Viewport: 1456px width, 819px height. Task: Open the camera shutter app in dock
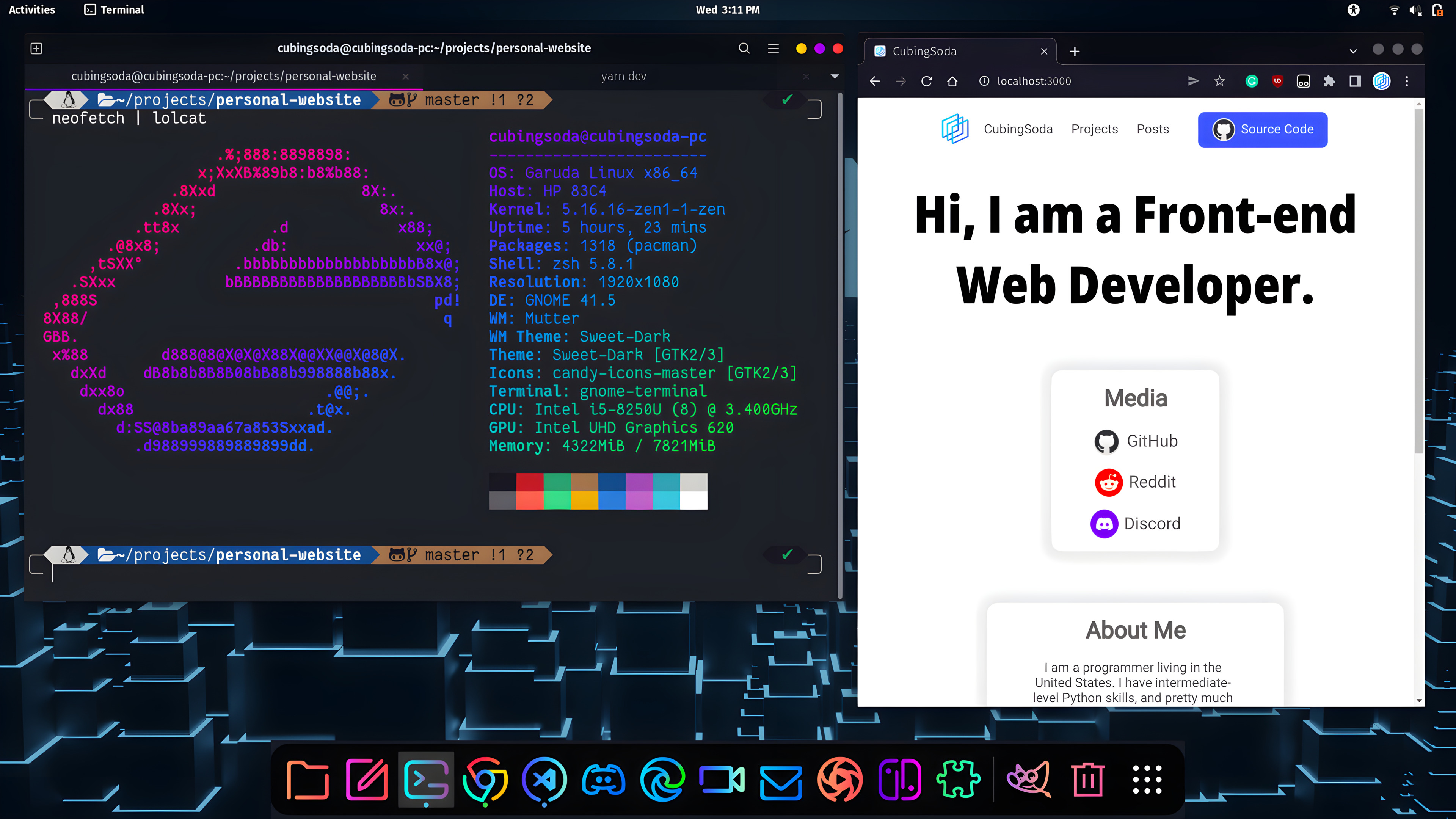pyautogui.click(x=840, y=780)
